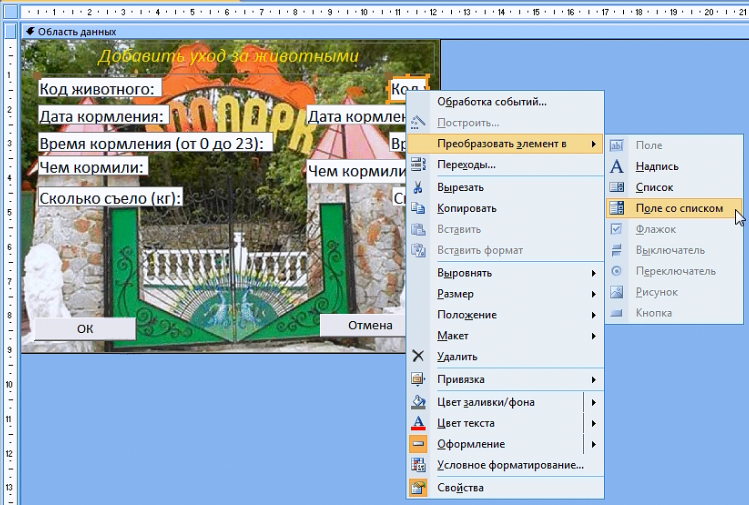Click the Область данных section header
Screen dimensions: 749x505
(77, 32)
